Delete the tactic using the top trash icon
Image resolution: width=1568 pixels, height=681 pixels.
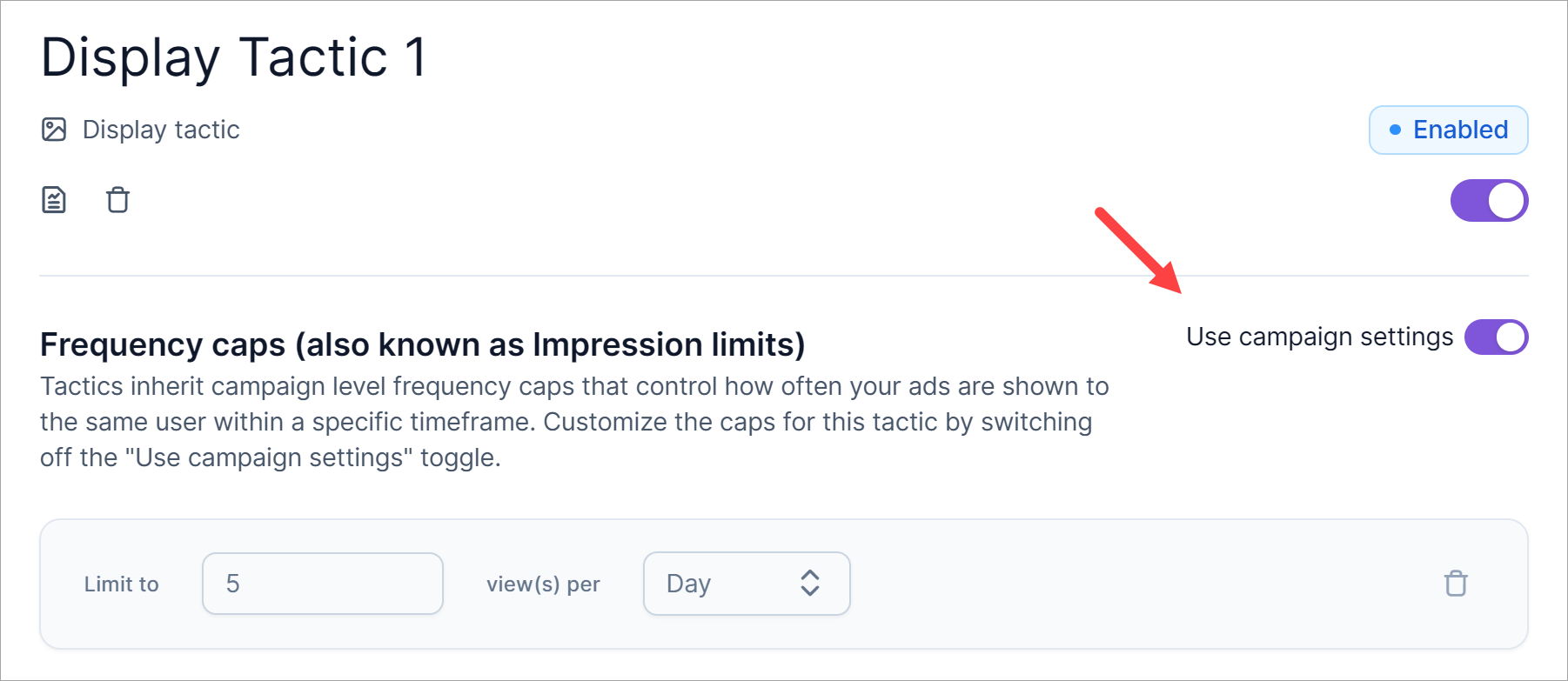117,200
